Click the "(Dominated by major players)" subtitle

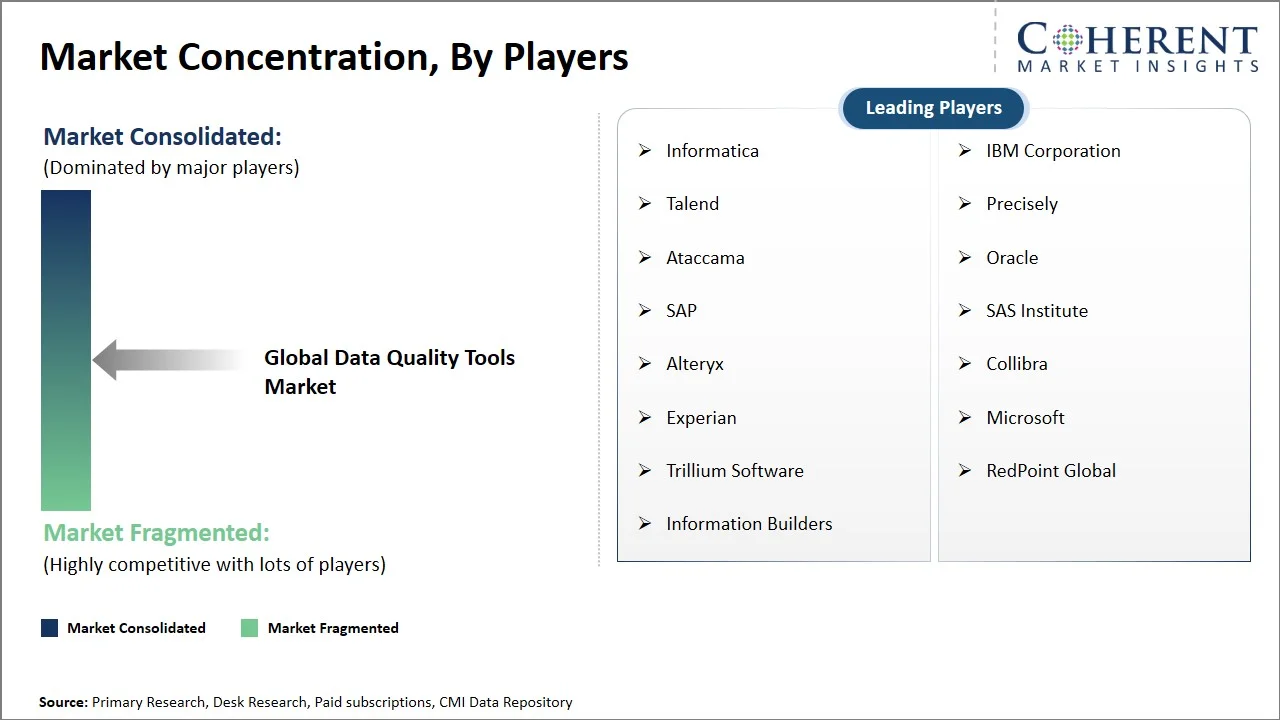coord(171,168)
